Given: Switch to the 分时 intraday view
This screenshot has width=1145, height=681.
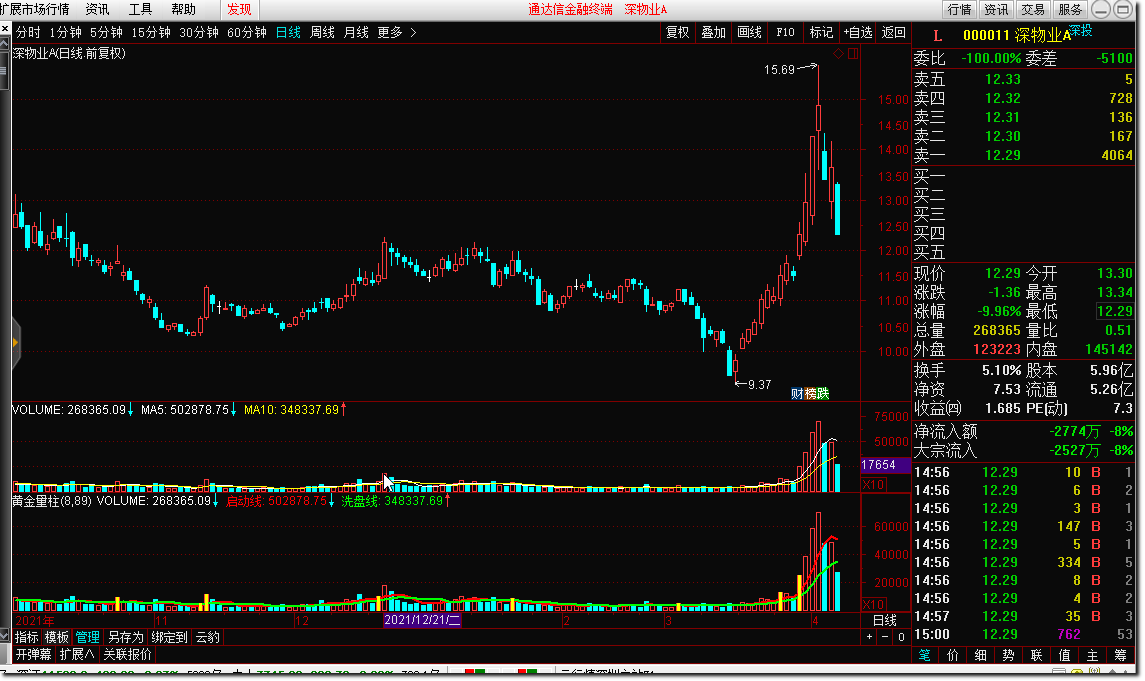Looking at the screenshot, I should 28,32.
